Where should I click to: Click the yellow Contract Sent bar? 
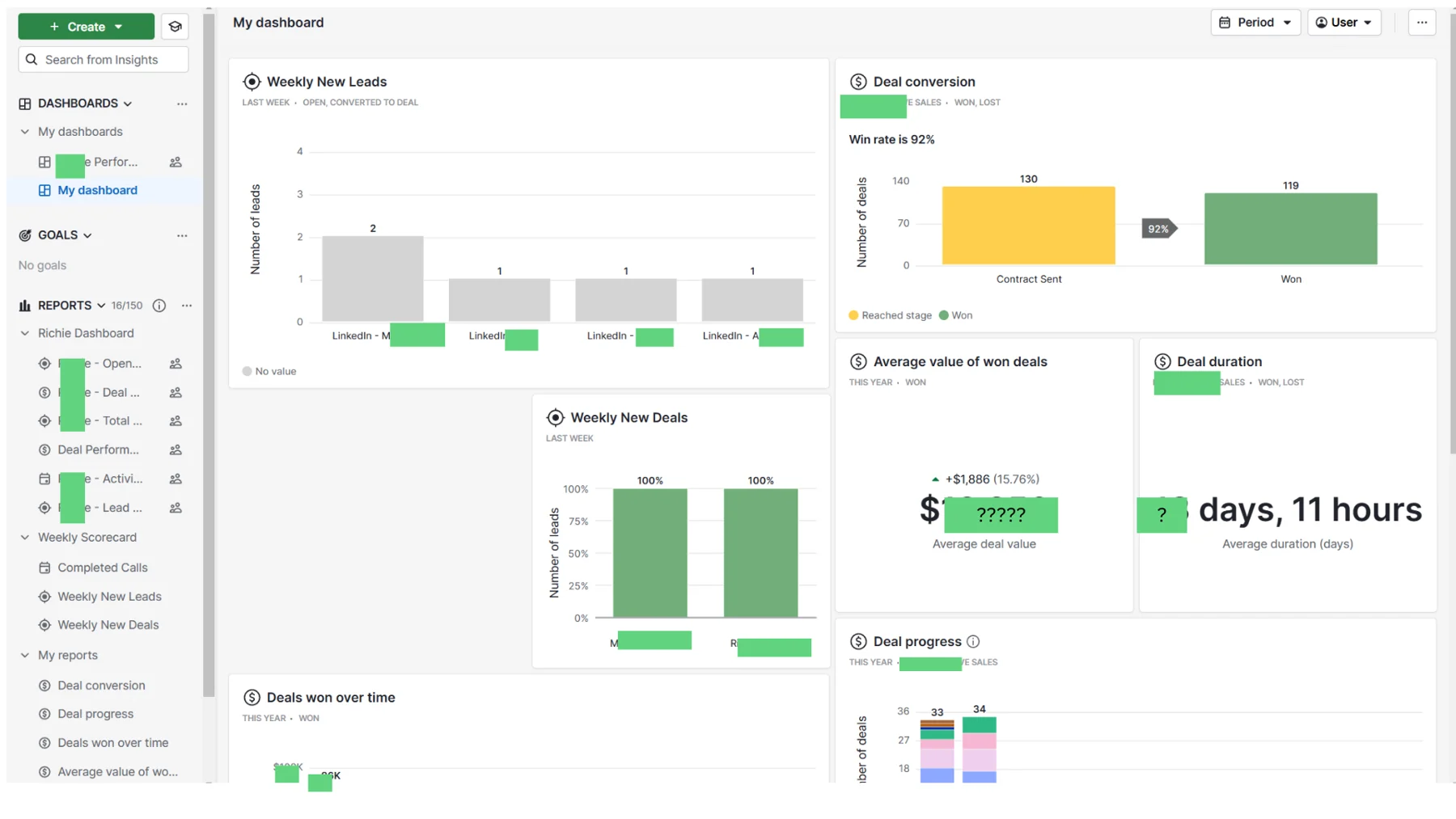point(1028,226)
